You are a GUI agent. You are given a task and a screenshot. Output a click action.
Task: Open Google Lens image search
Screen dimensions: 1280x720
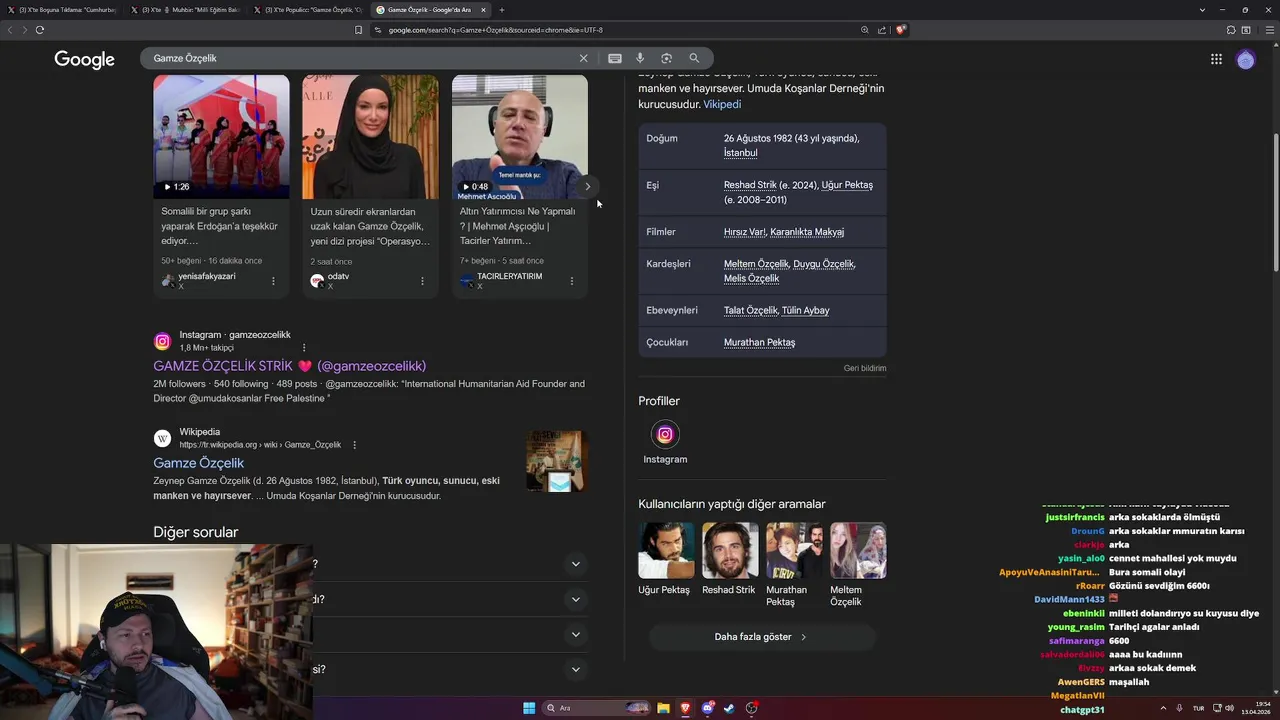(666, 58)
